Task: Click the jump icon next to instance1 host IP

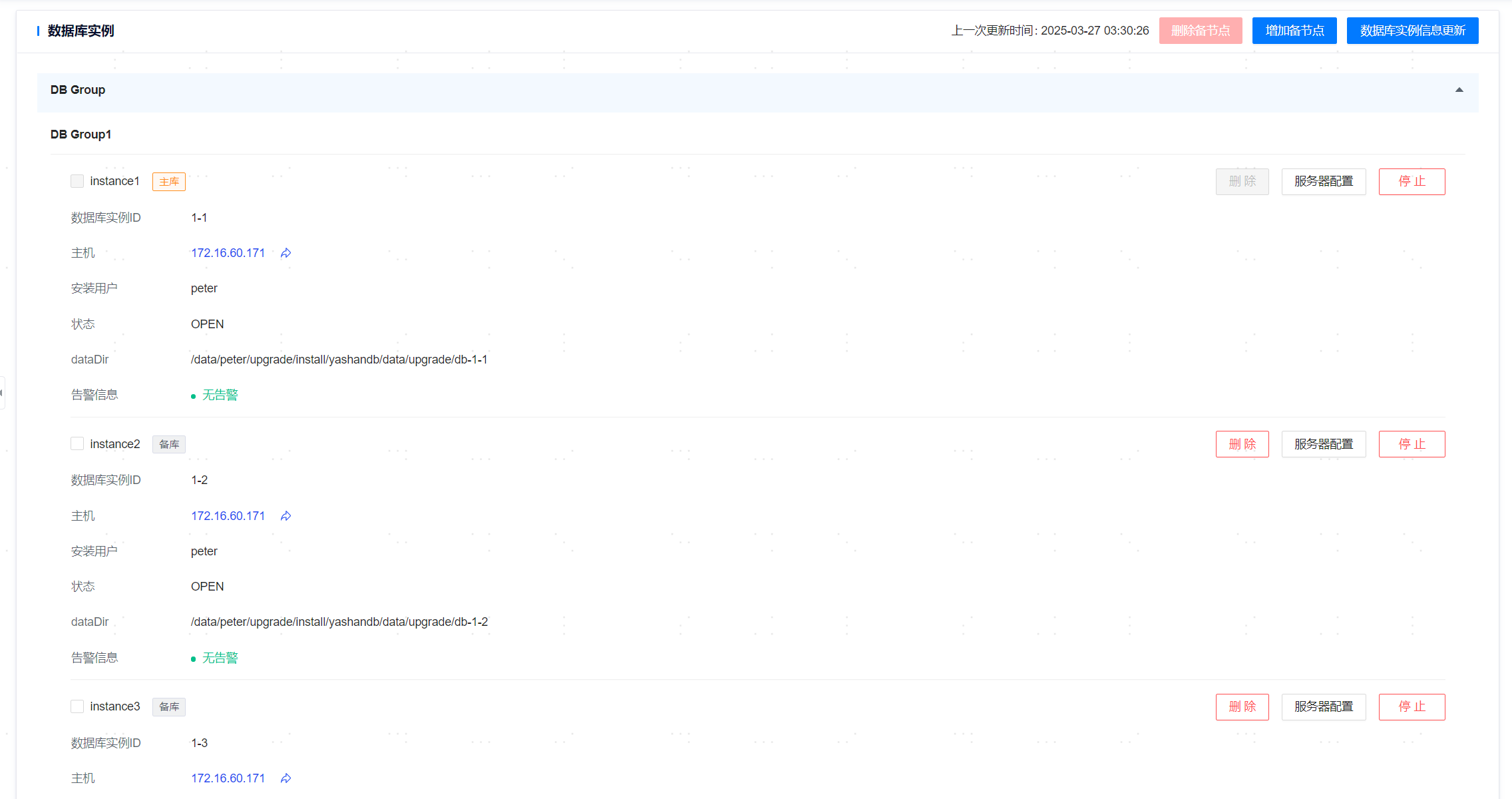Action: tap(286, 253)
